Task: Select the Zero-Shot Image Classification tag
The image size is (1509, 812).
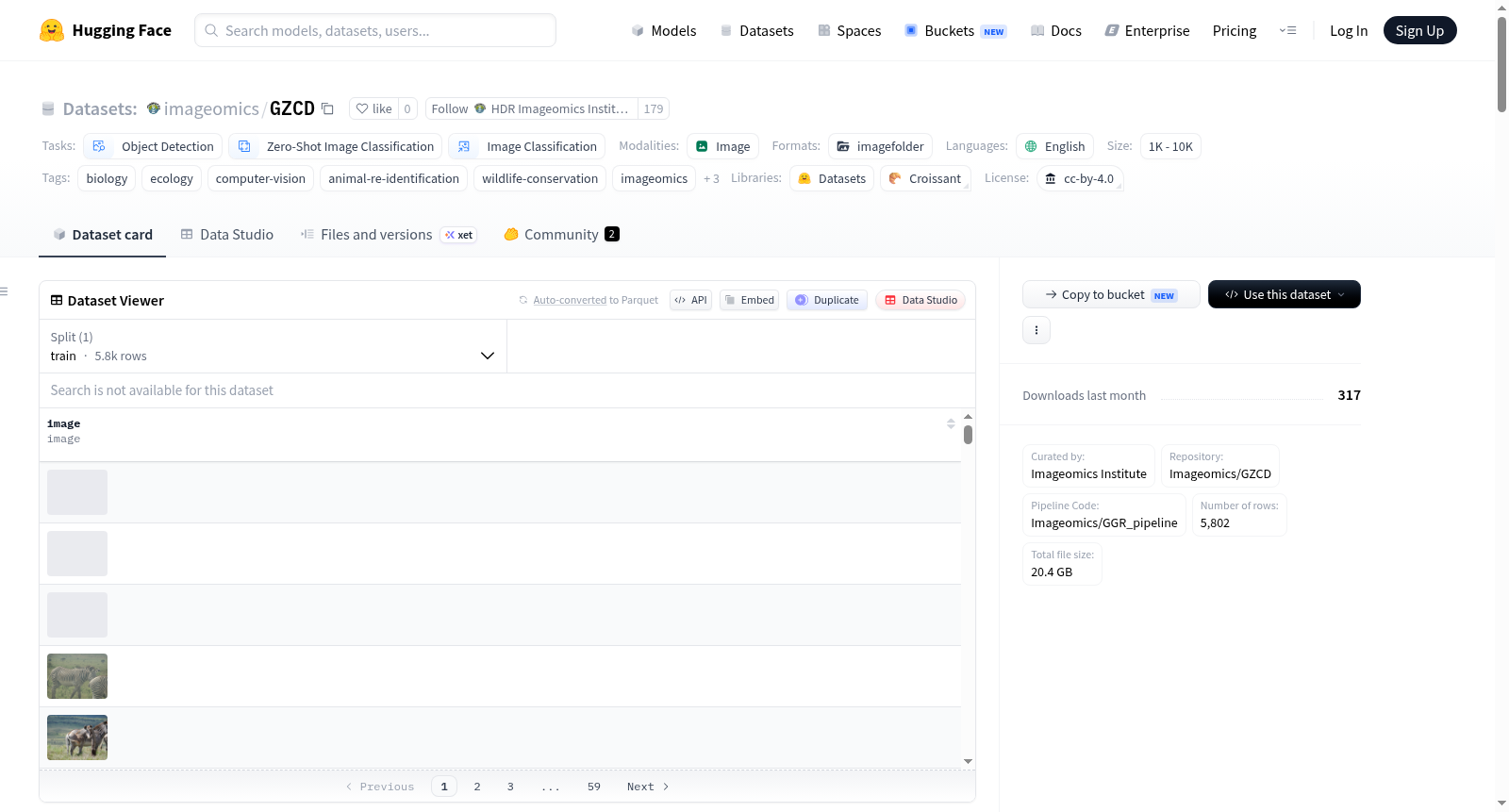Action: tap(336, 146)
